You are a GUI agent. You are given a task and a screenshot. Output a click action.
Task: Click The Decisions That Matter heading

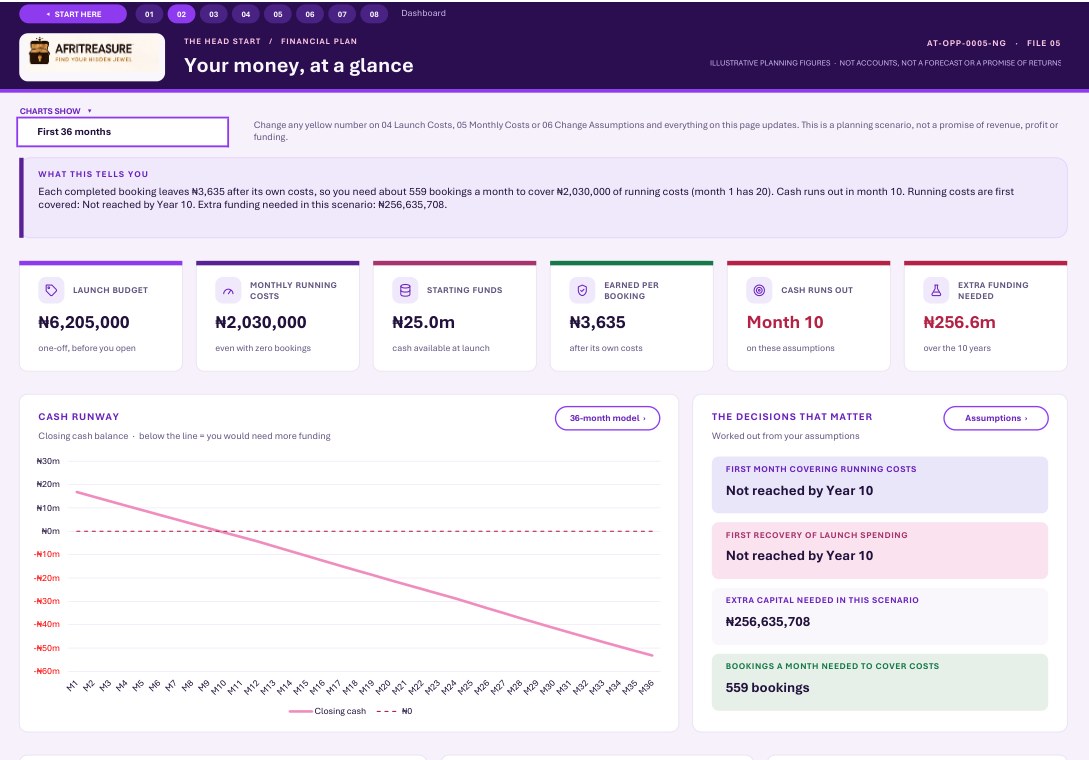click(792, 417)
